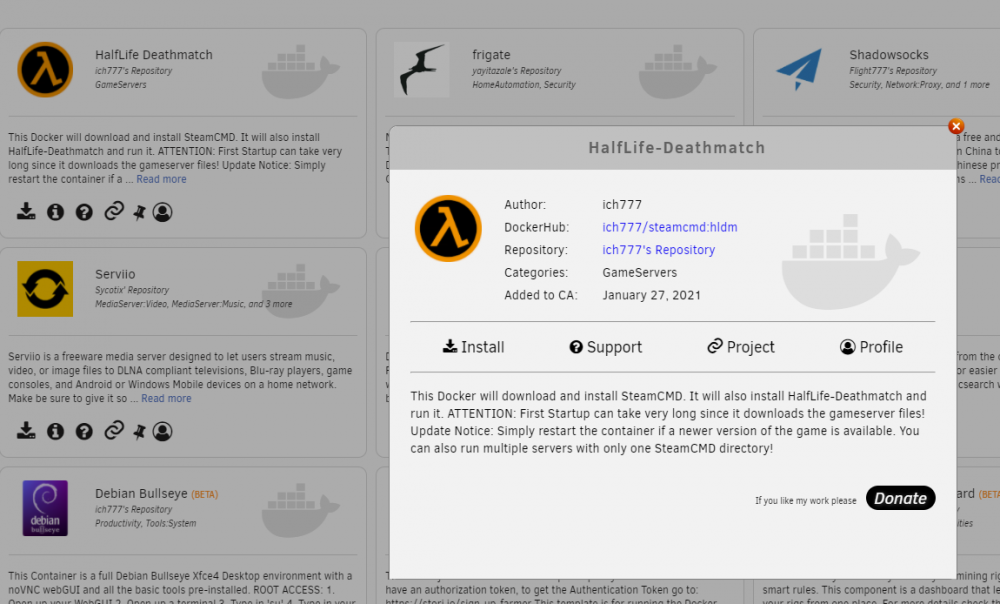Click chain link icon on Serviio card
Image resolution: width=1000 pixels, height=604 pixels.
114,431
